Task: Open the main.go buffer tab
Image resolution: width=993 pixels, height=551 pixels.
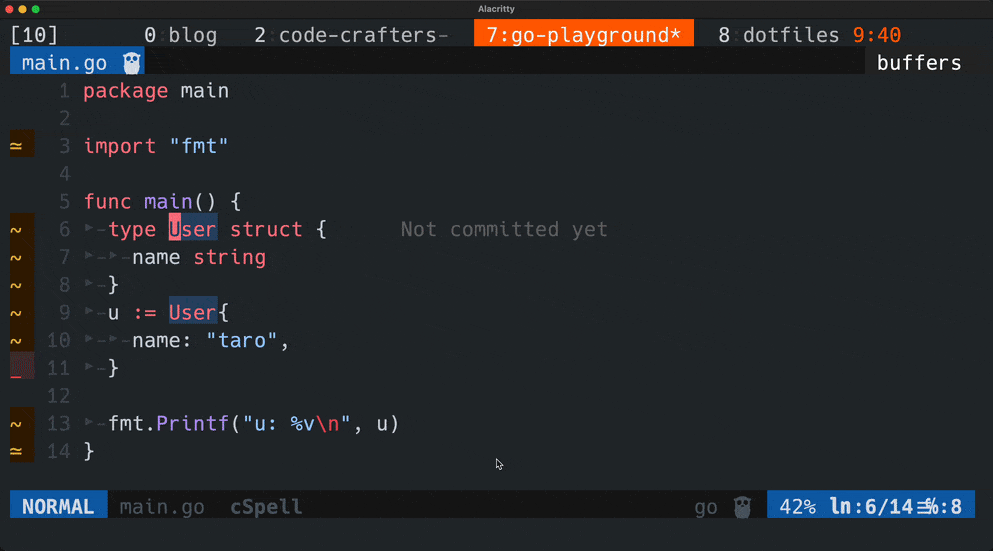Action: [64, 64]
